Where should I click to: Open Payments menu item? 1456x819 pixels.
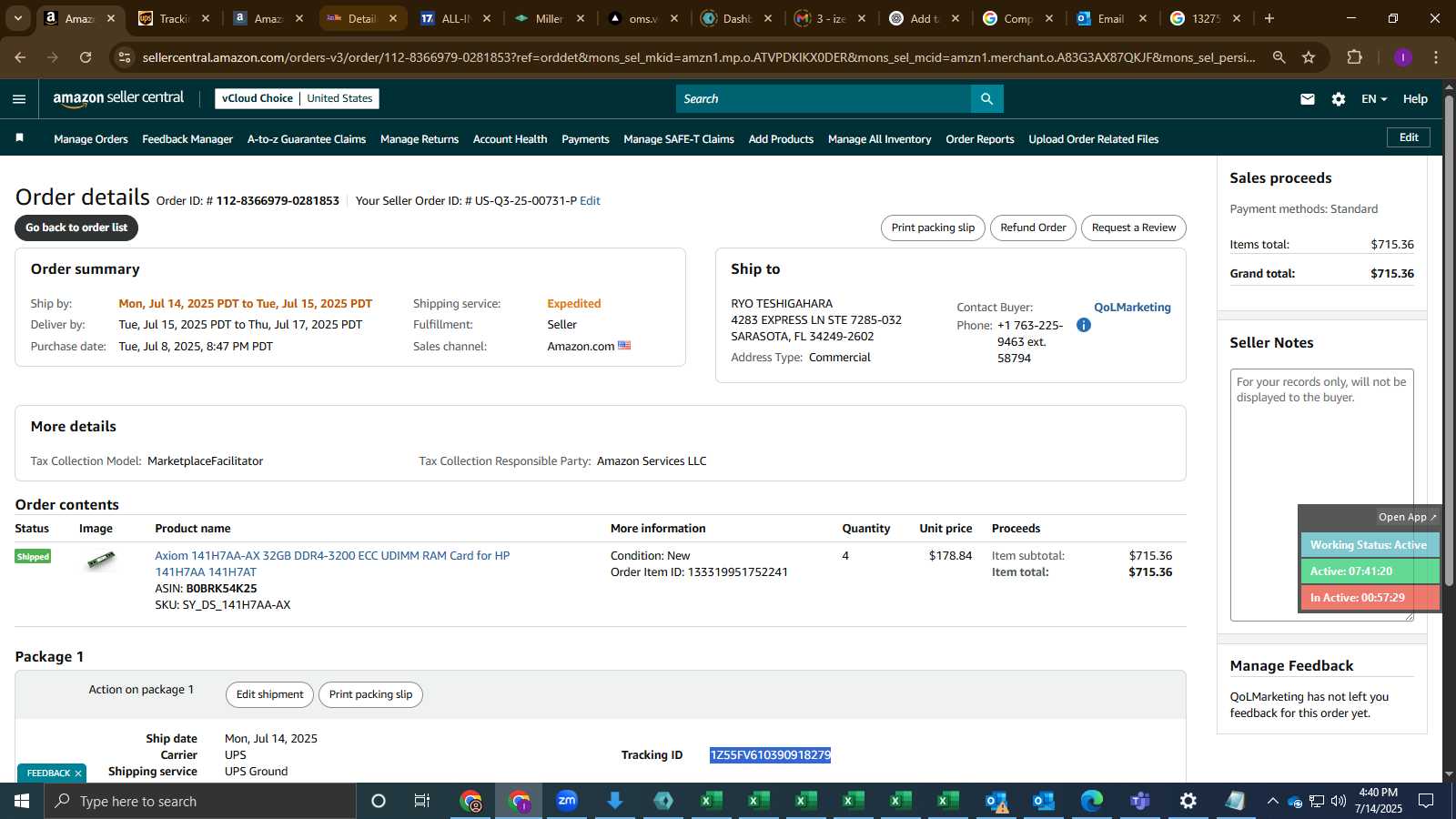click(x=585, y=139)
